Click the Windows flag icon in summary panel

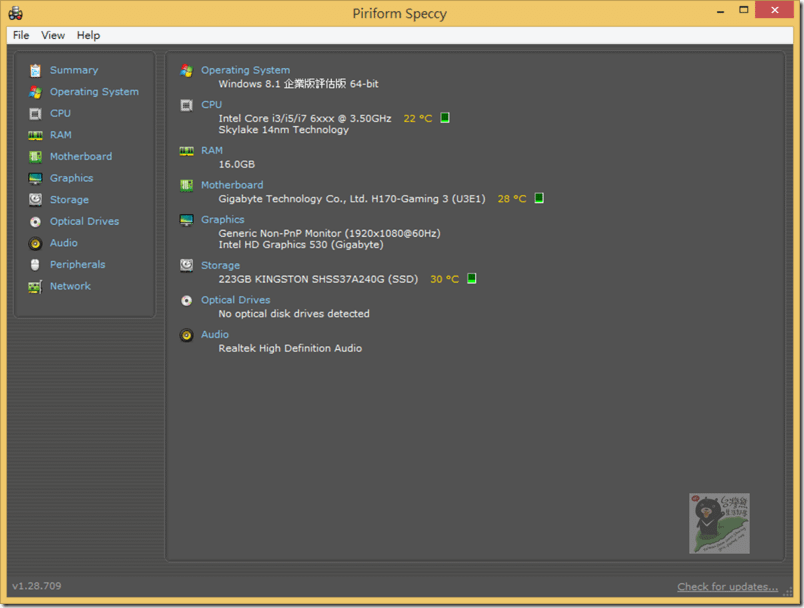point(187,71)
